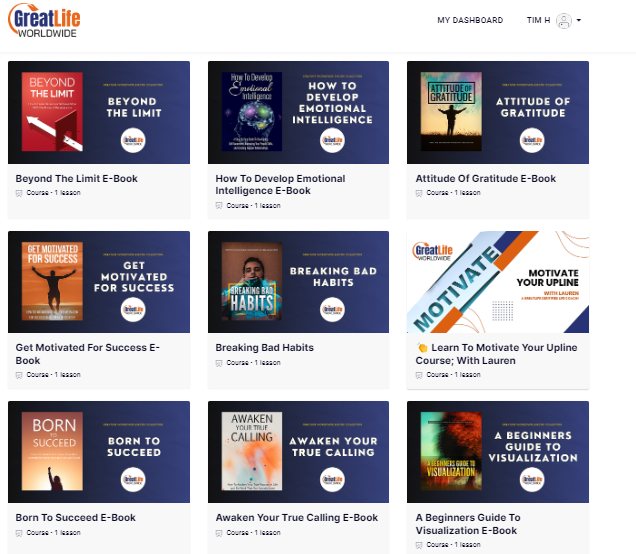Click the TIM H user name

tap(538, 20)
